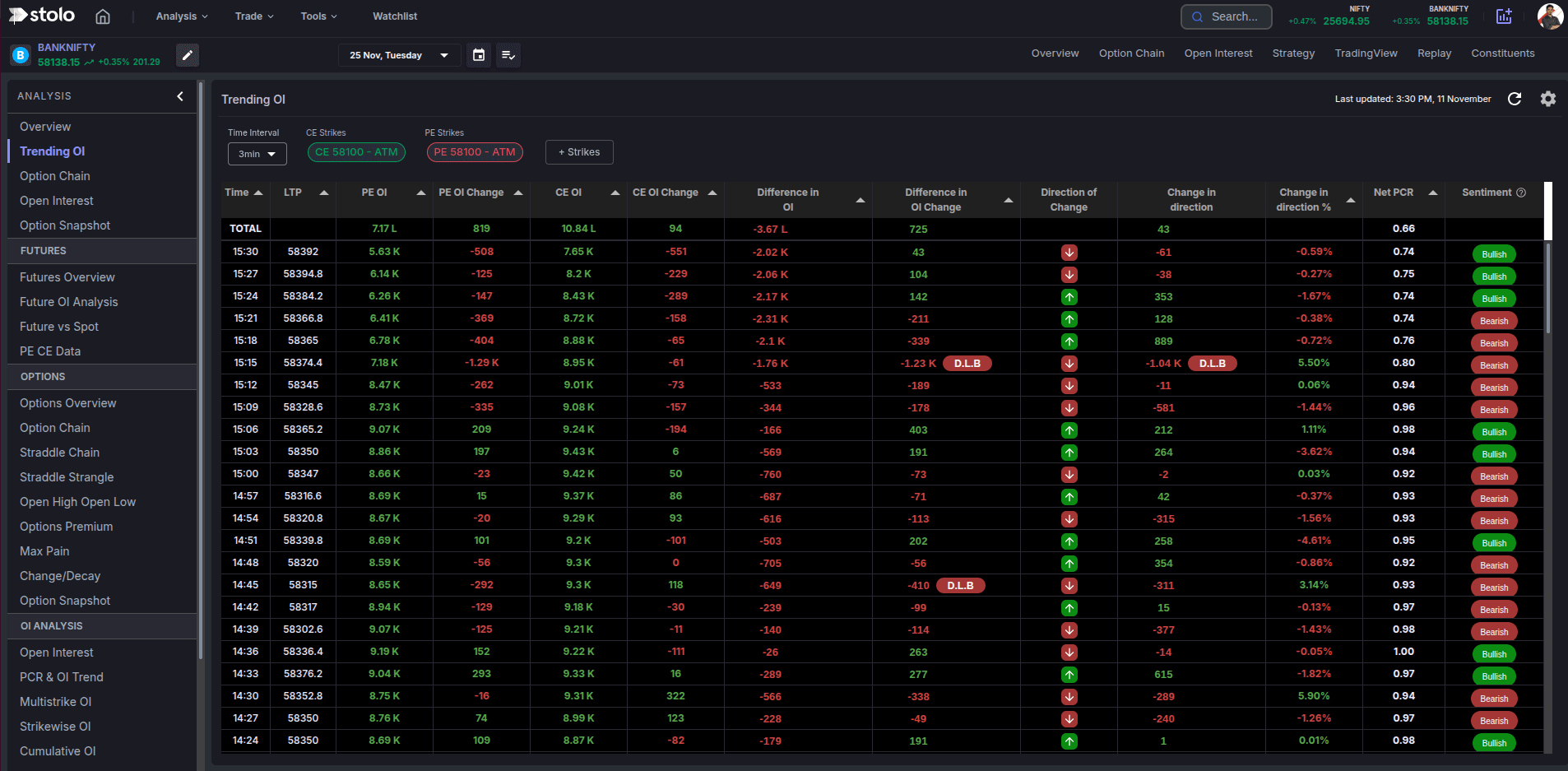Click the search input field
Screen dimensions: 1568x771
(x=1227, y=16)
